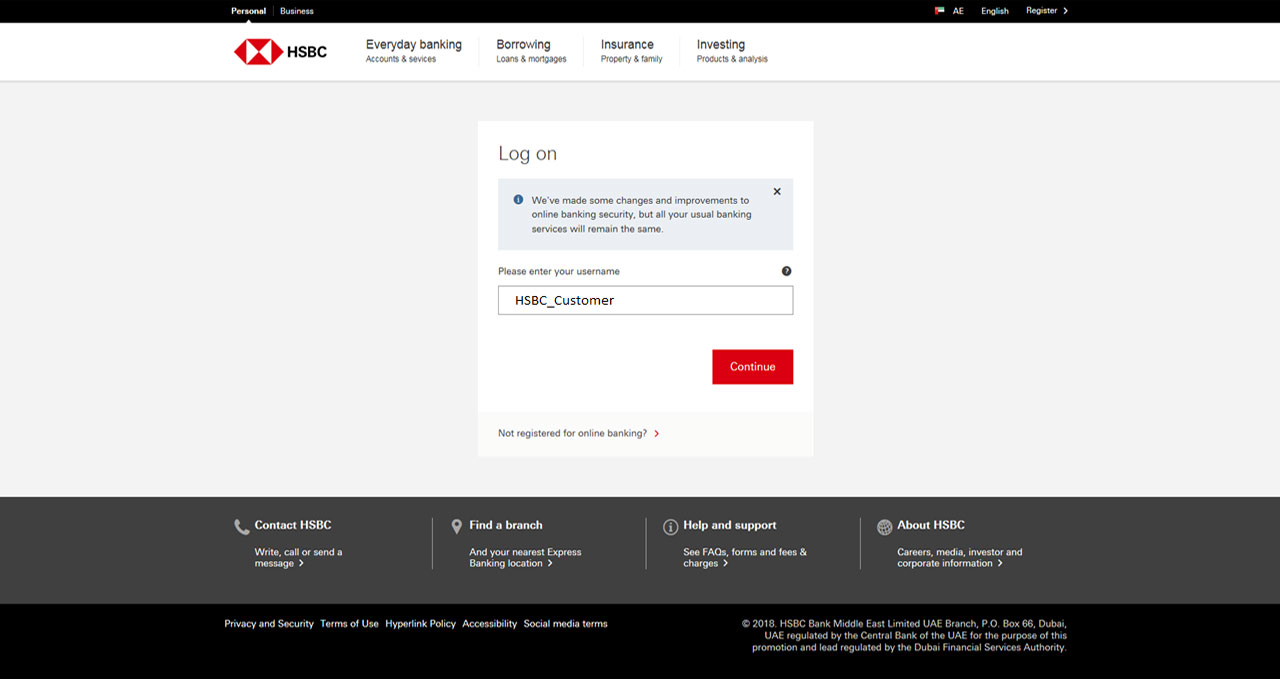Click the Find a branch pin icon
Image resolution: width=1280 pixels, height=679 pixels.
pos(457,526)
